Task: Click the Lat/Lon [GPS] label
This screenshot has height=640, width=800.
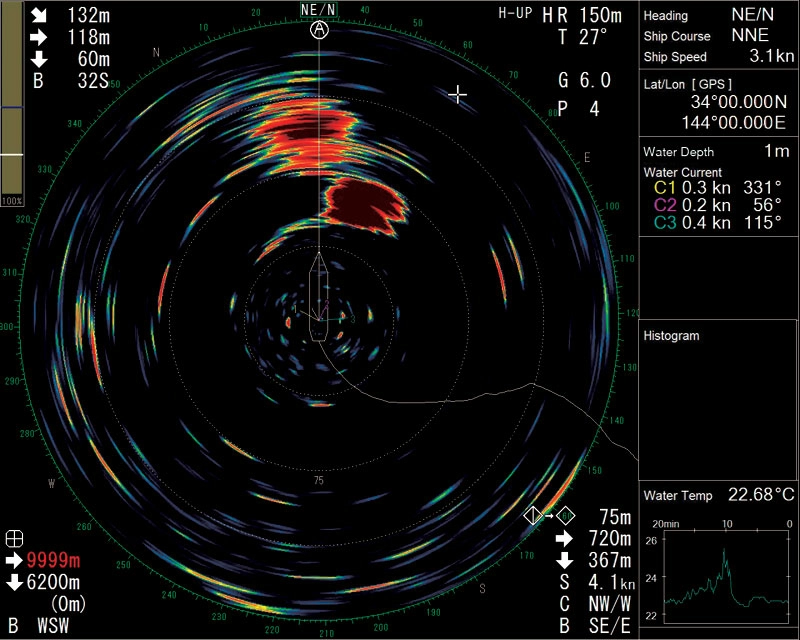Action: (688, 84)
